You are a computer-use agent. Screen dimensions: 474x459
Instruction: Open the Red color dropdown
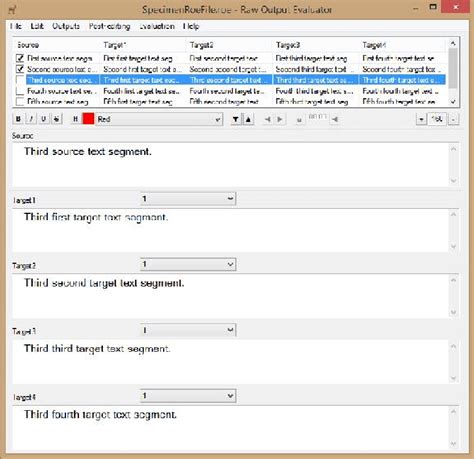click(x=159, y=119)
